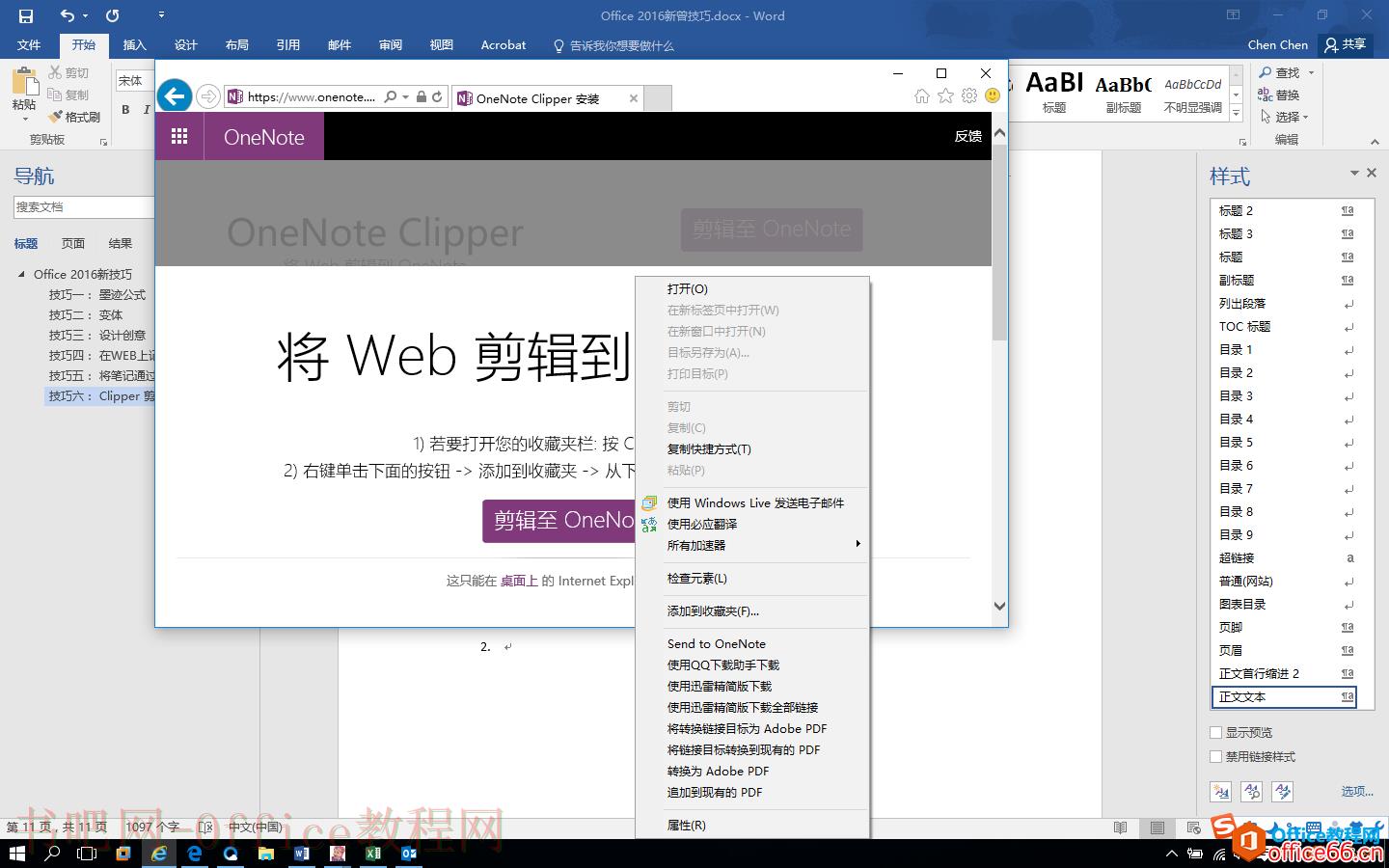Open the Style Inspector icon in Styles pane
The width and height of the screenshot is (1389, 868).
pyautogui.click(x=1252, y=792)
